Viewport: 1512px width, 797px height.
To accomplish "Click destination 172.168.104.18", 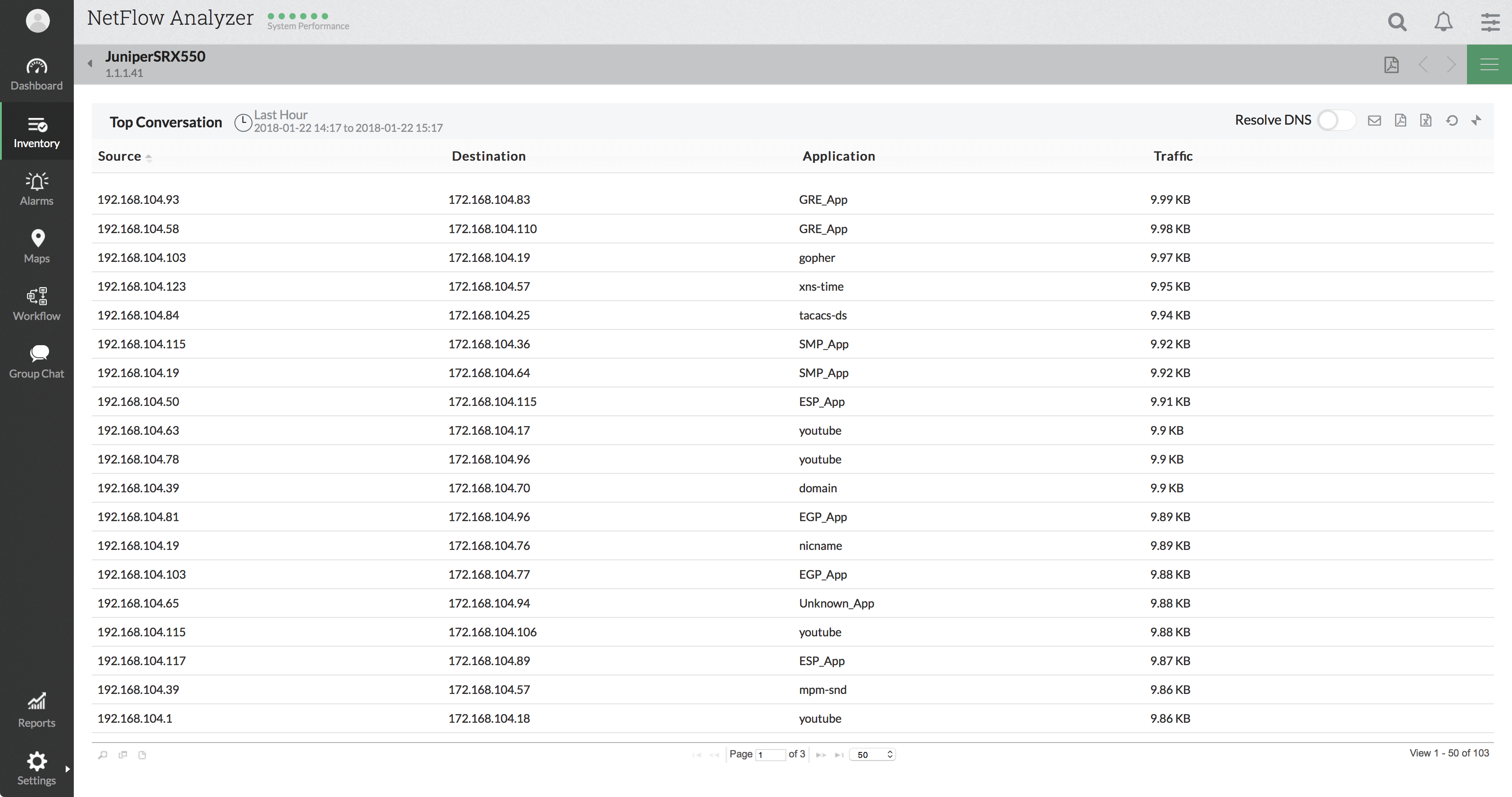I will coord(489,718).
